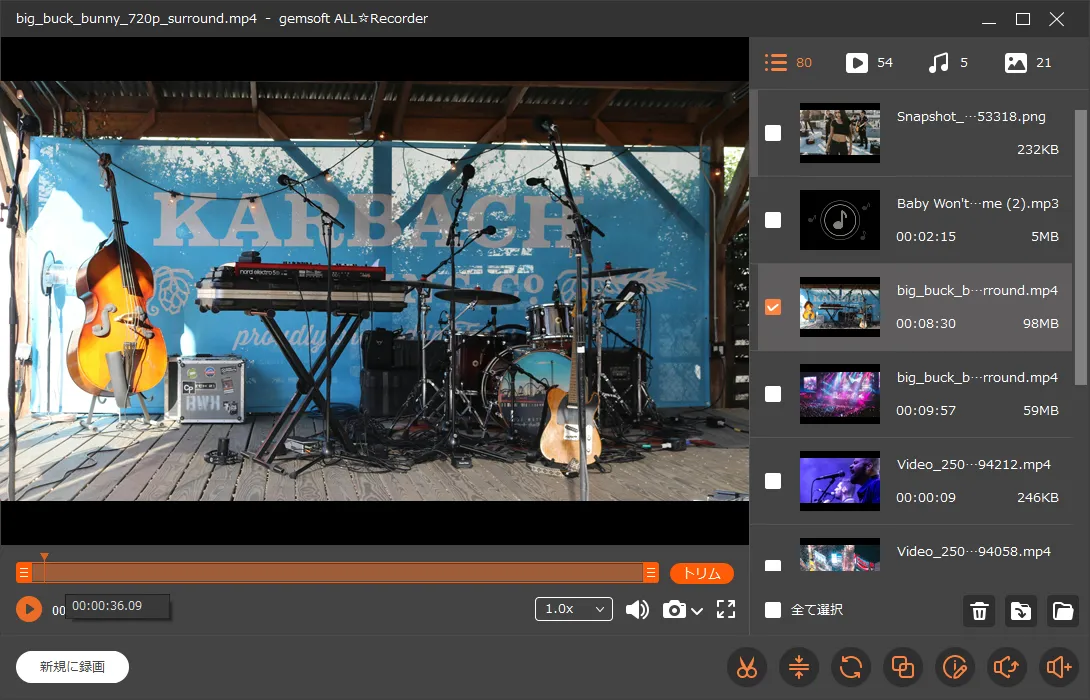Click the トリム trim button

coord(701,573)
